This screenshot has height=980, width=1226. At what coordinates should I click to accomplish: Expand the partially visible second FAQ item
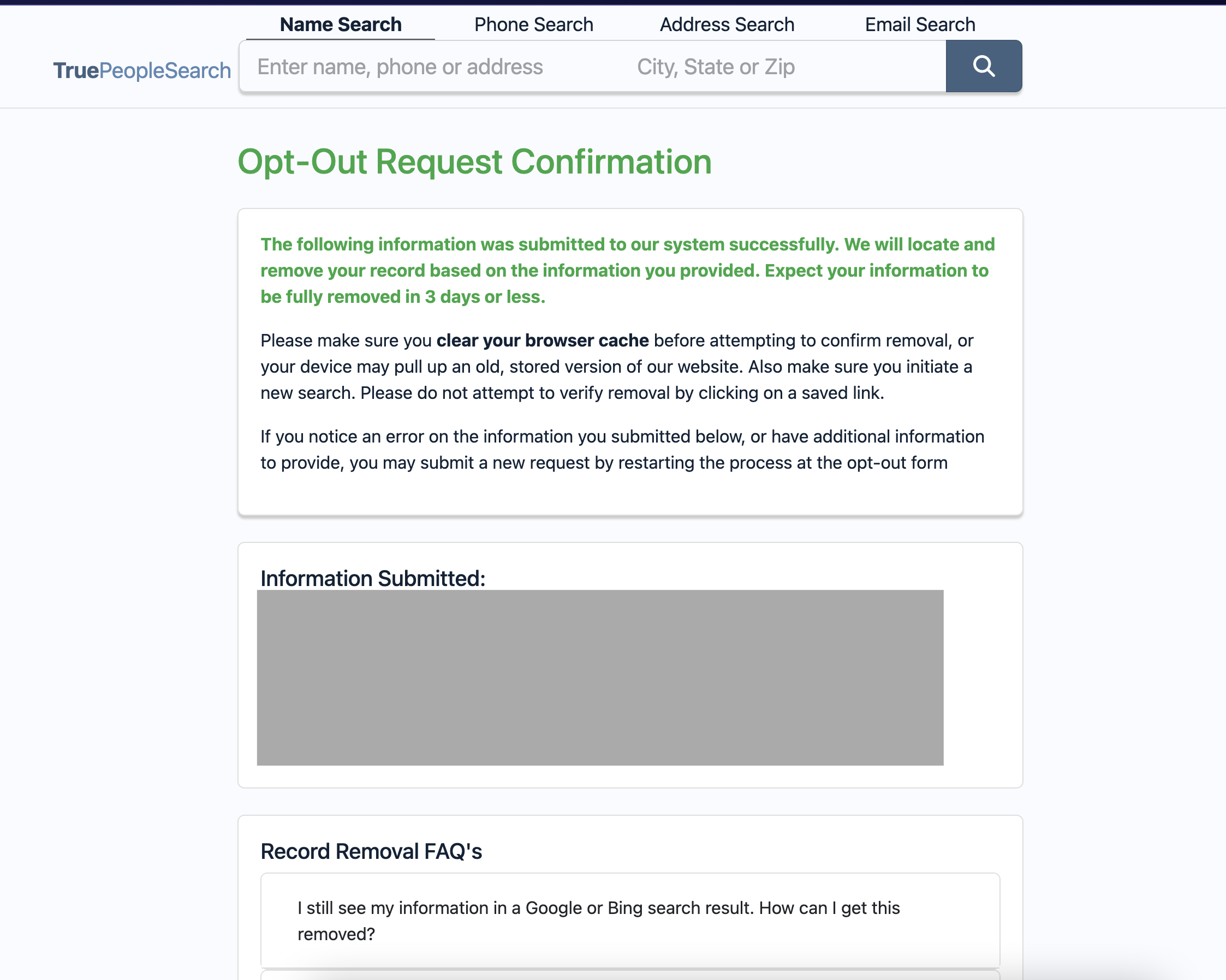coord(629,976)
